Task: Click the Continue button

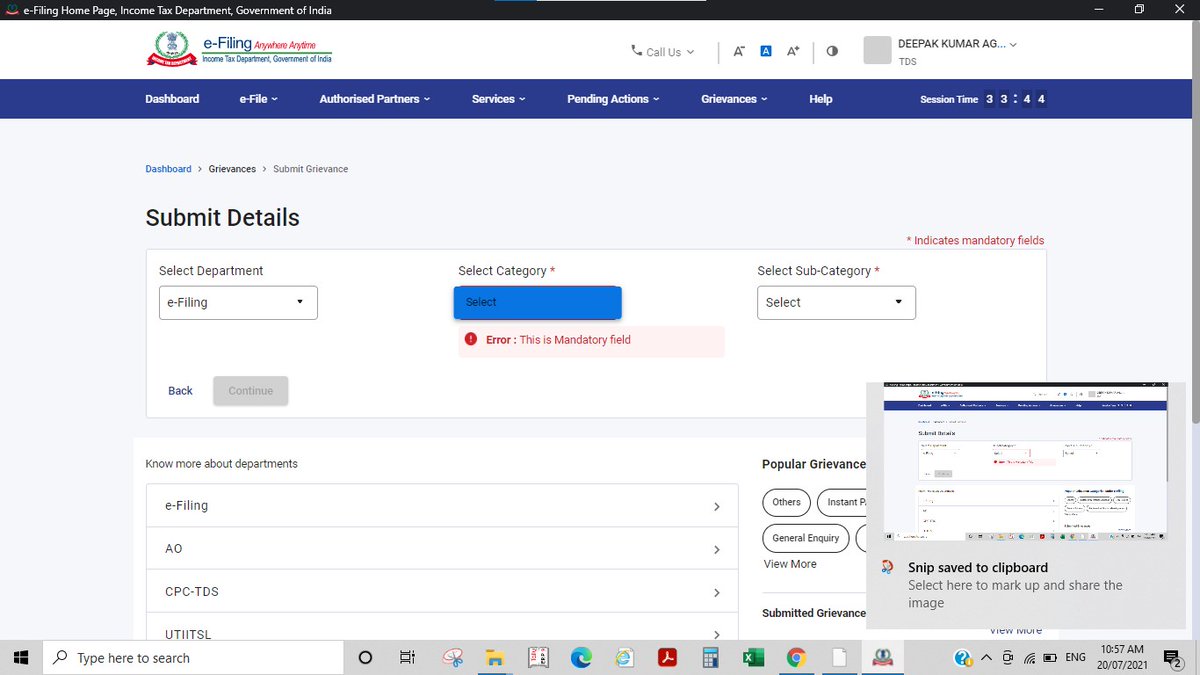Action: coord(251,391)
